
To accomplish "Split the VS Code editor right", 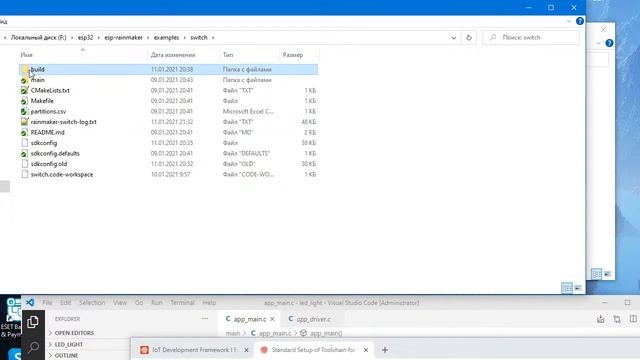I will (633, 319).
